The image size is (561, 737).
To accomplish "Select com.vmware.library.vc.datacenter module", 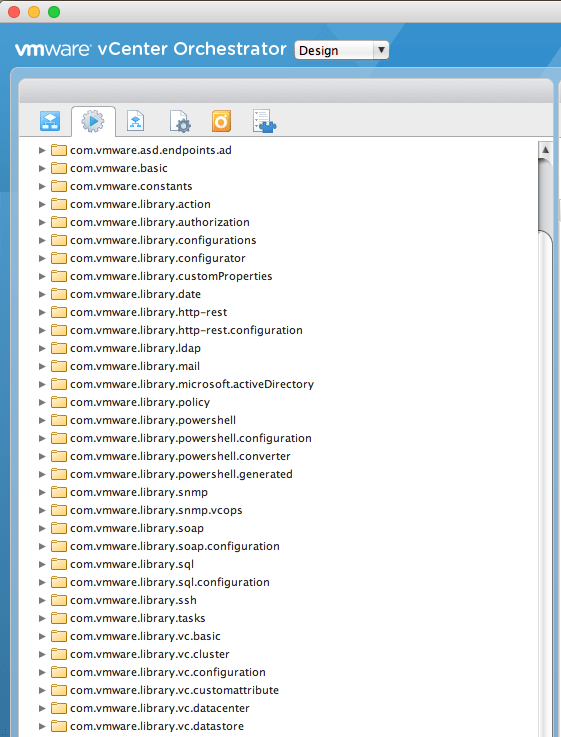I will [160, 708].
